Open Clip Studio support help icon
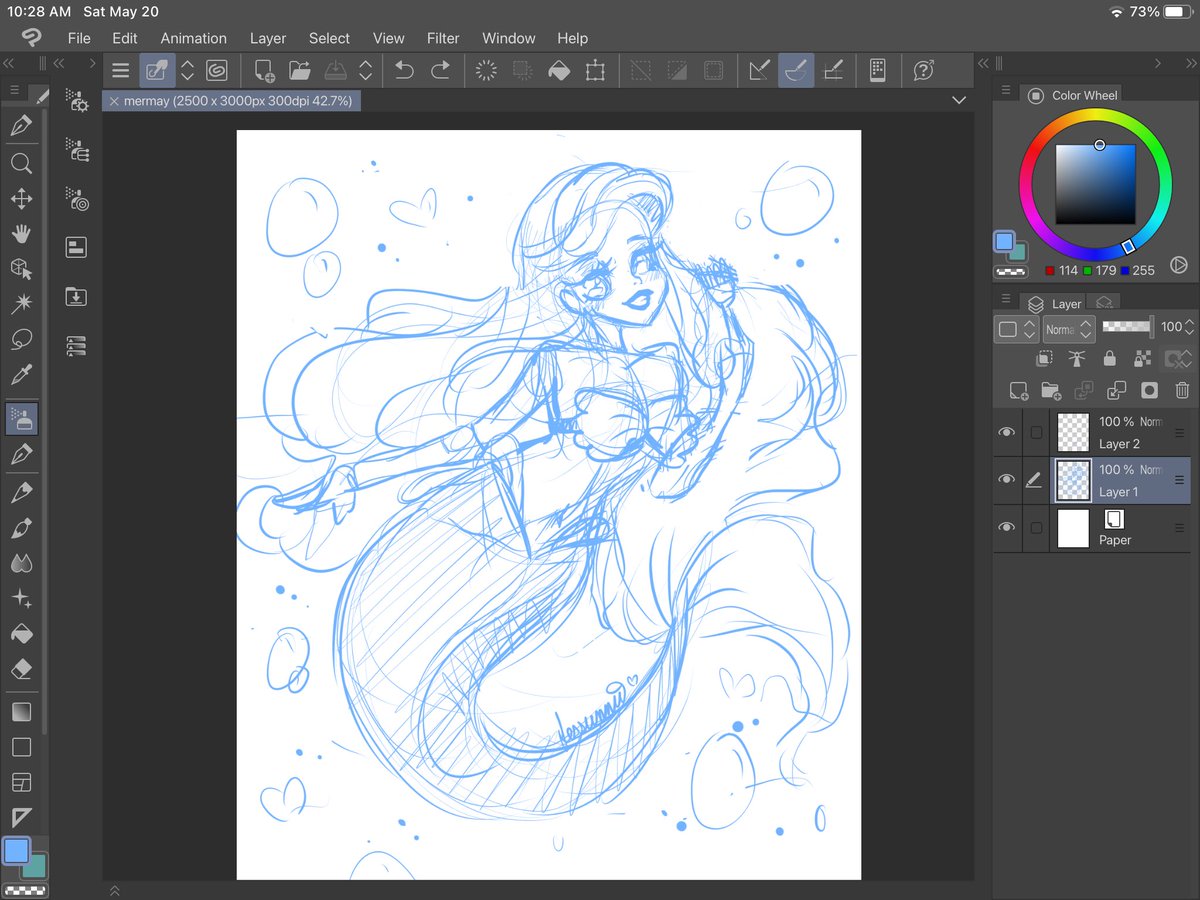Viewport: 1200px width, 900px height. pyautogui.click(x=923, y=70)
